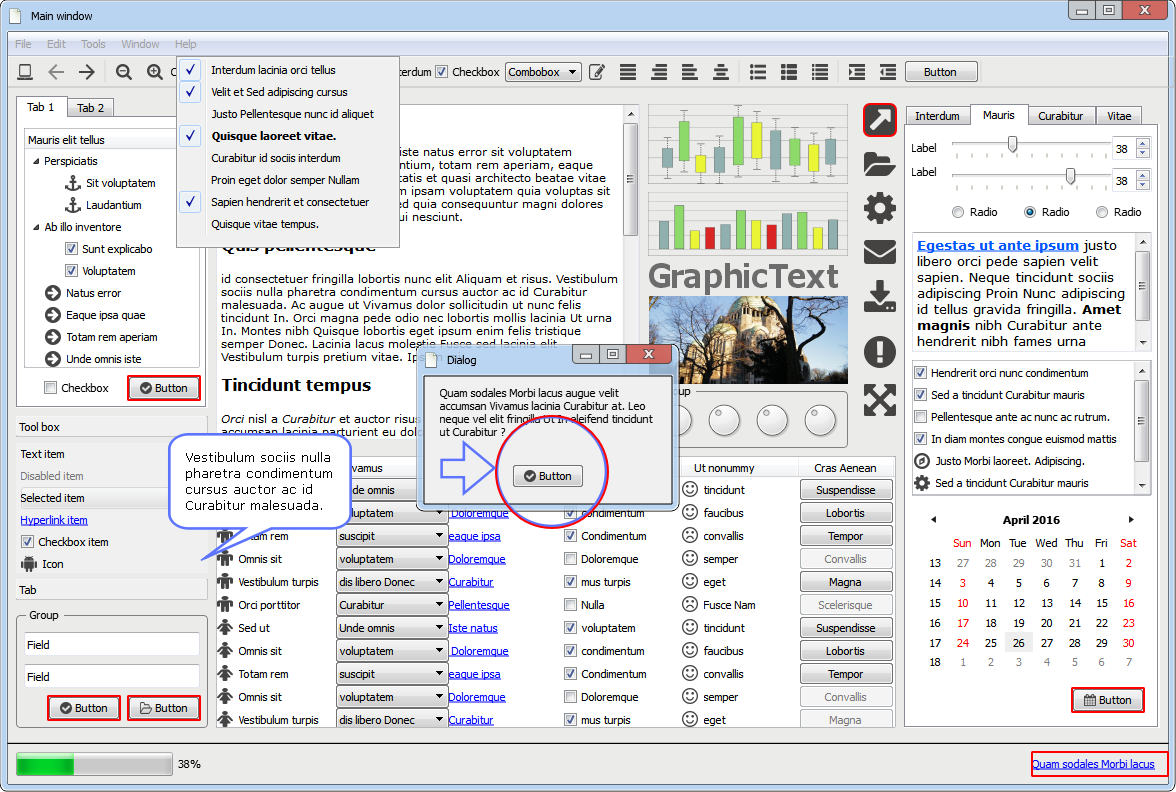This screenshot has height=792, width=1176.
Task: Click the external link arrow sidebar icon
Action: point(879,120)
